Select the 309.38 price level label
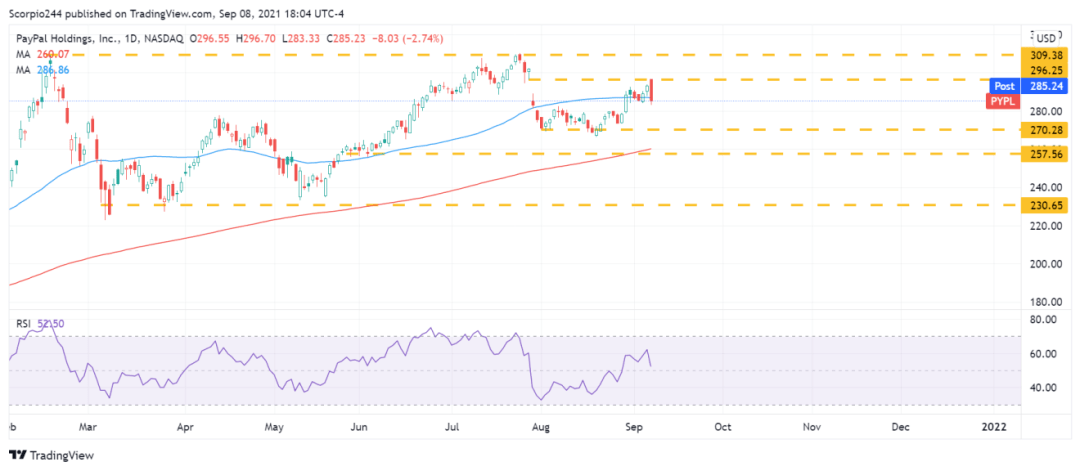The width and height of the screenshot is (1080, 471). [x=1047, y=54]
